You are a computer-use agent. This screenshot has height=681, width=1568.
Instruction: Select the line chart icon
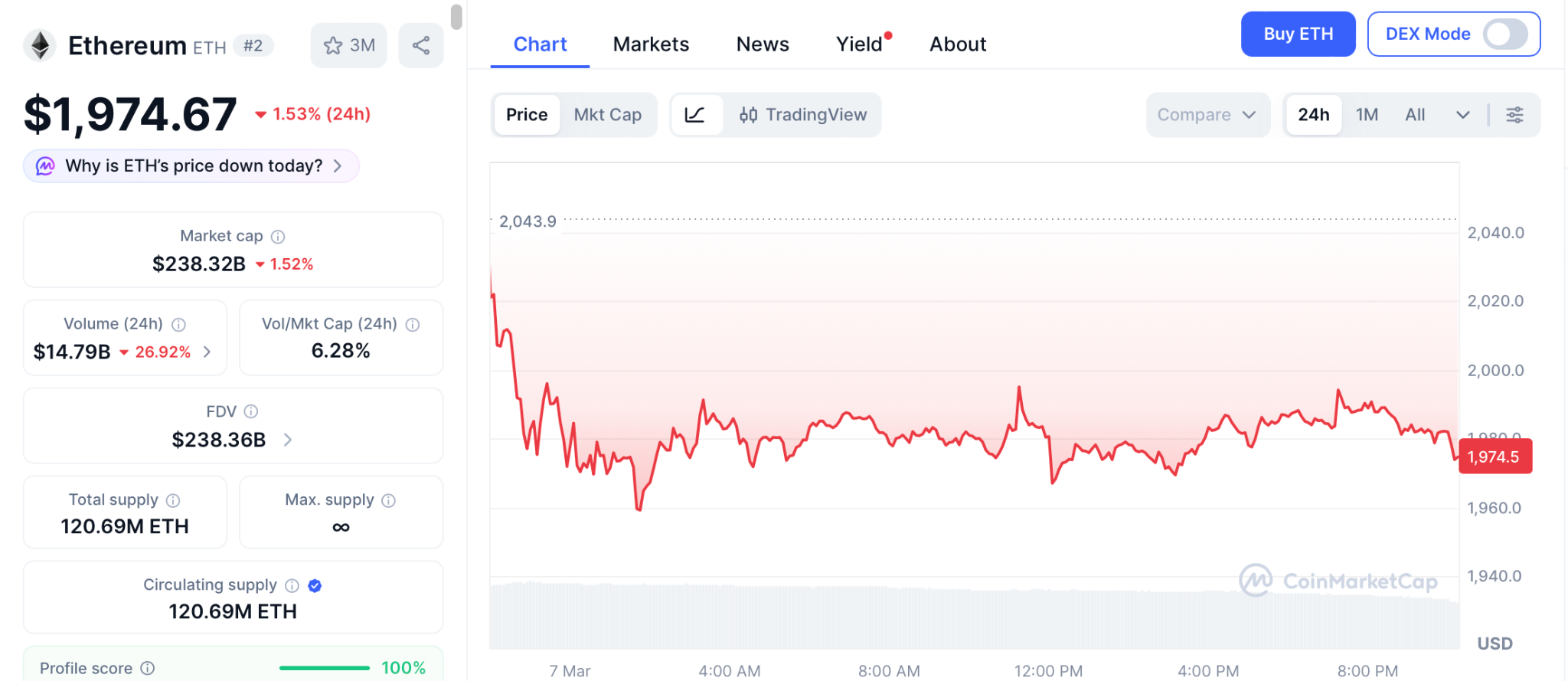695,115
